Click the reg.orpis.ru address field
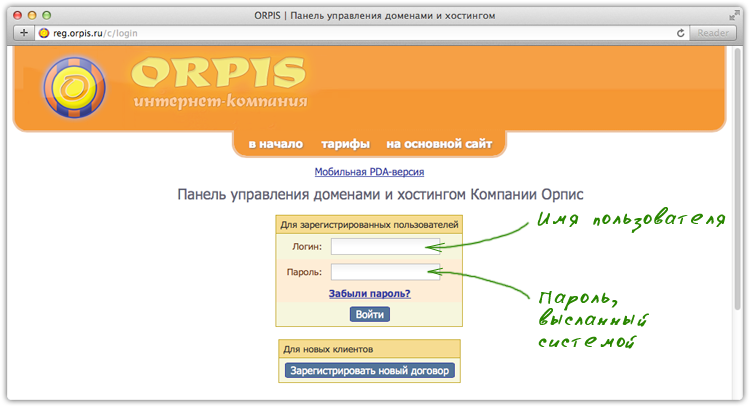Viewport: 750px width, 407px height. click(362, 33)
